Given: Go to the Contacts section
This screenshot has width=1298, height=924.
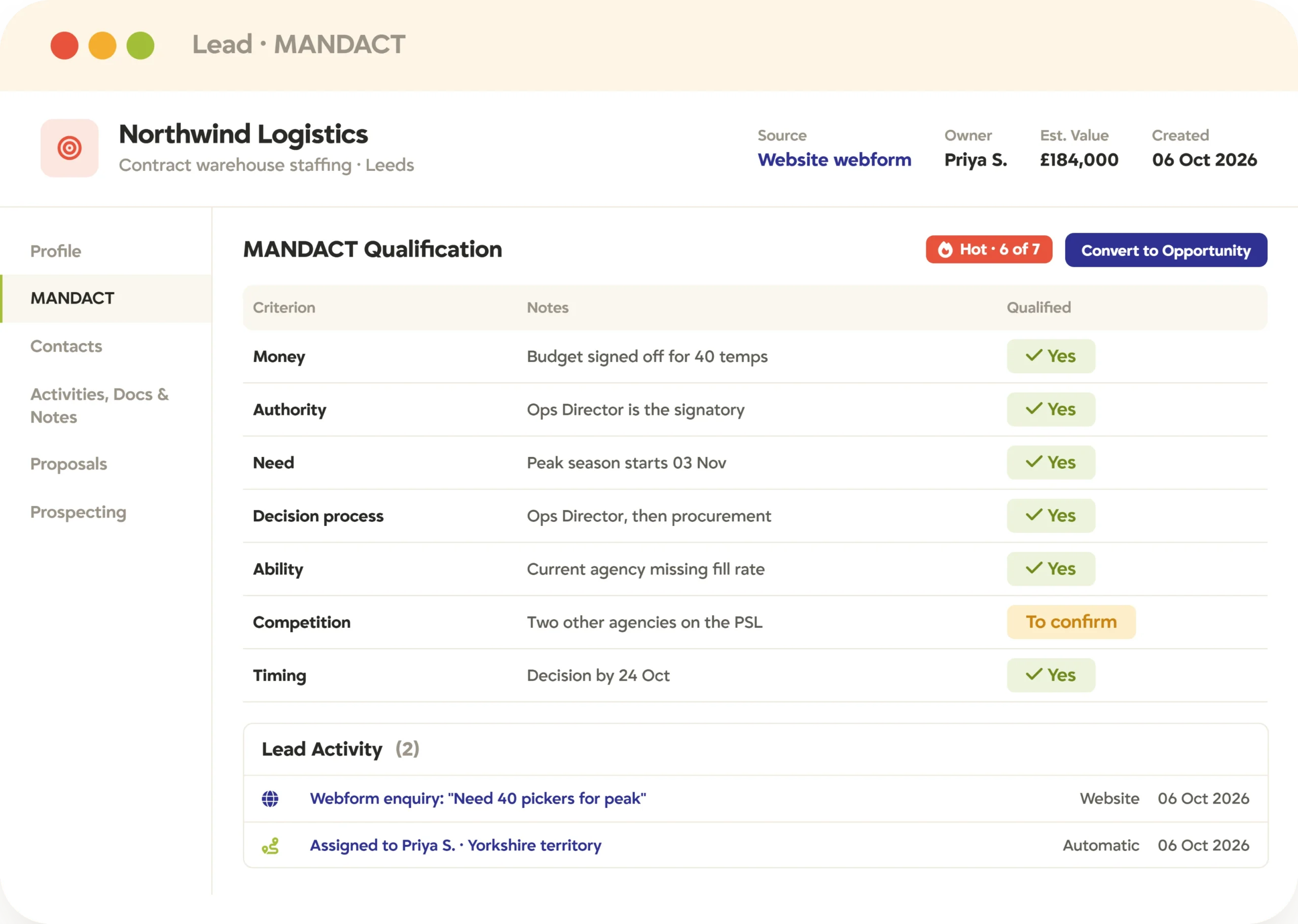Looking at the screenshot, I should coord(66,346).
